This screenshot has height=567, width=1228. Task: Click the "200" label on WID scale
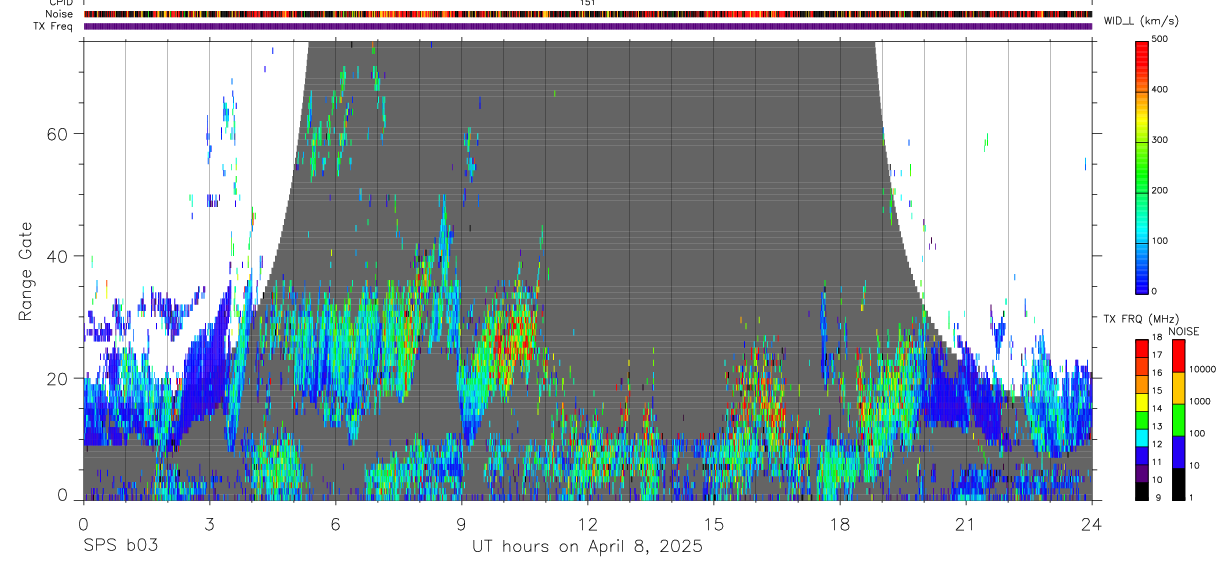point(1160,190)
